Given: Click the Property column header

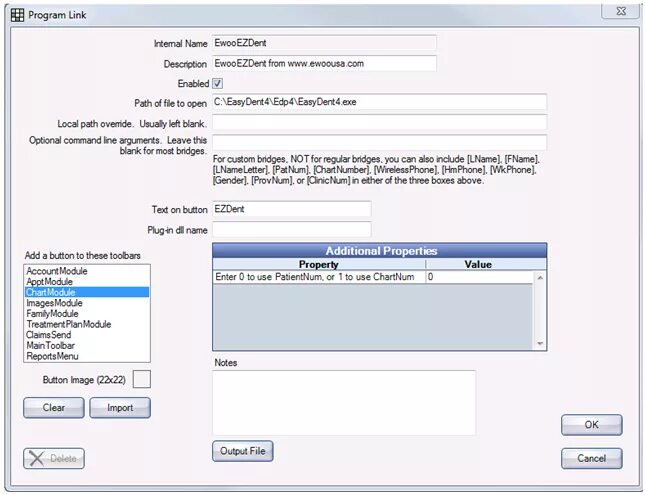Looking at the screenshot, I should (319, 264).
